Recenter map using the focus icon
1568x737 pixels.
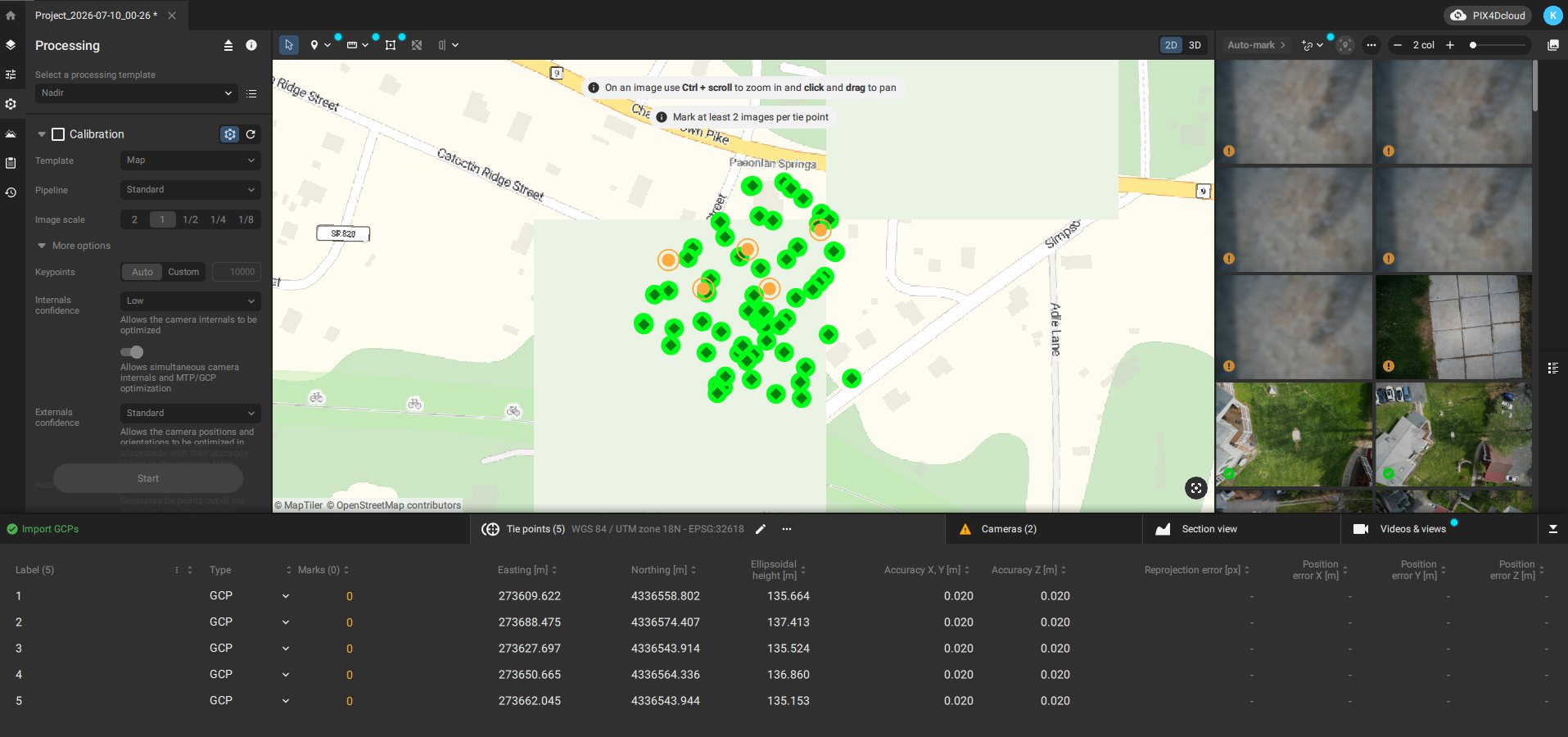tap(1196, 488)
